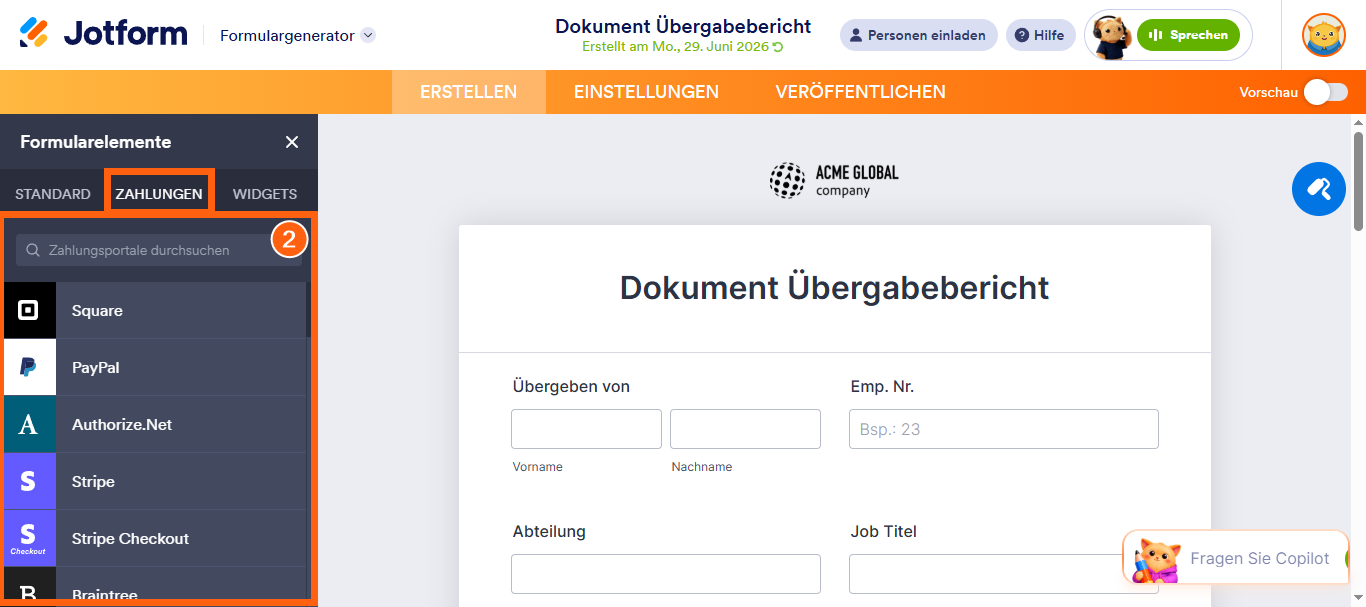Click the Zahlungsportale durchsuchen search field
This screenshot has height=607, width=1366.
point(159,250)
